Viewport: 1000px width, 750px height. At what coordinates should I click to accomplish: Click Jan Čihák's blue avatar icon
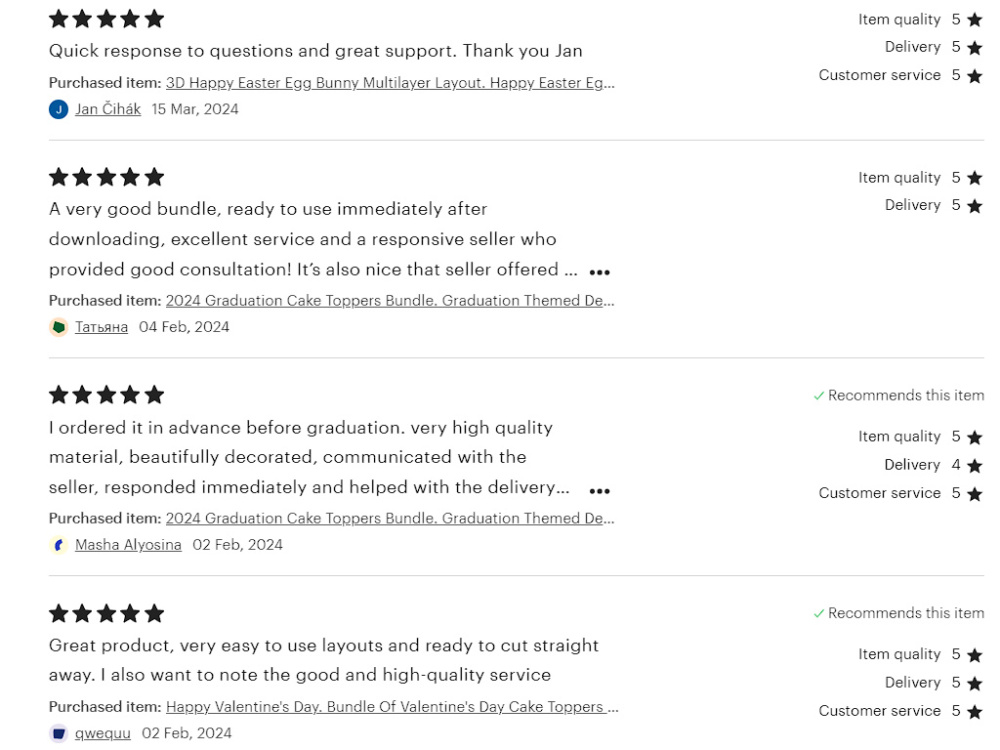point(59,109)
